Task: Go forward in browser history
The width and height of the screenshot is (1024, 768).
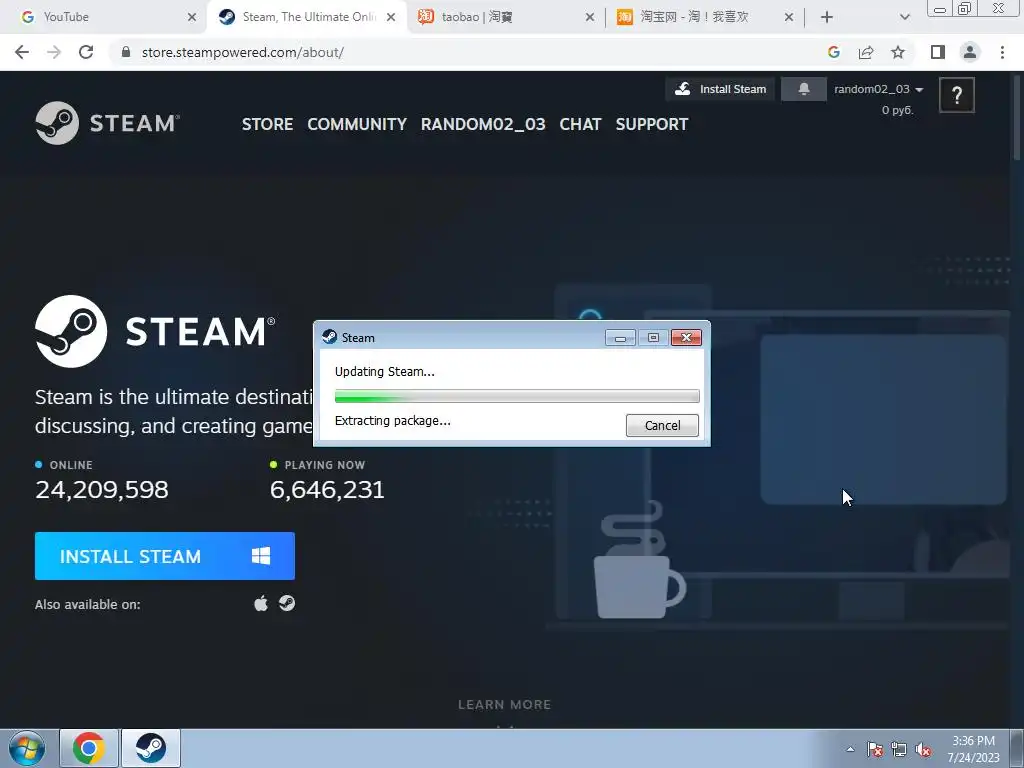Action: point(54,52)
